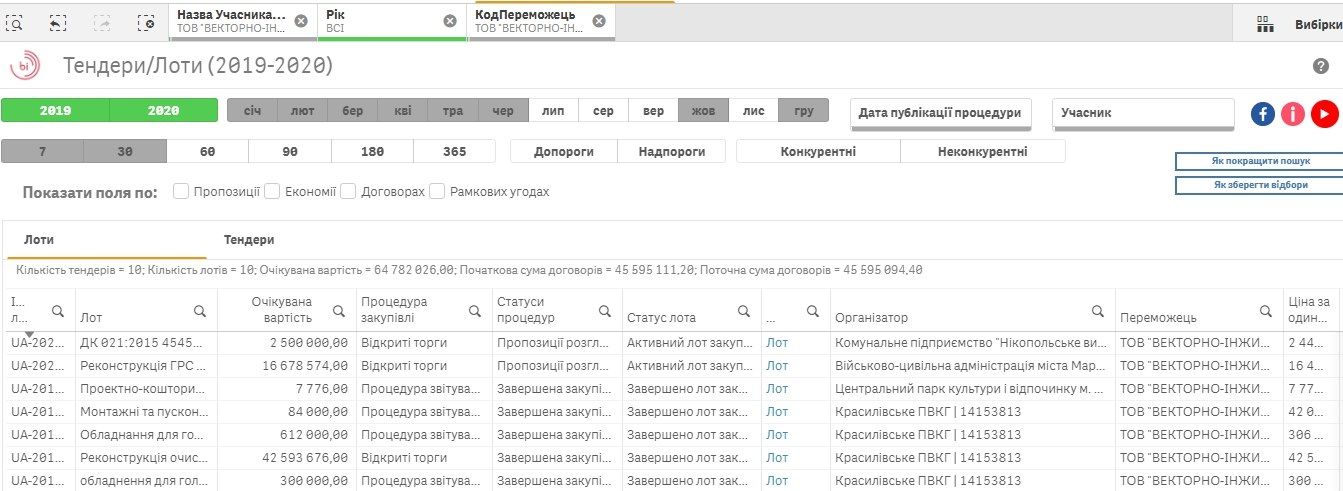Image resolution: width=1343 pixels, height=491 pixels.
Task: Select month чер
Action: coord(503,111)
